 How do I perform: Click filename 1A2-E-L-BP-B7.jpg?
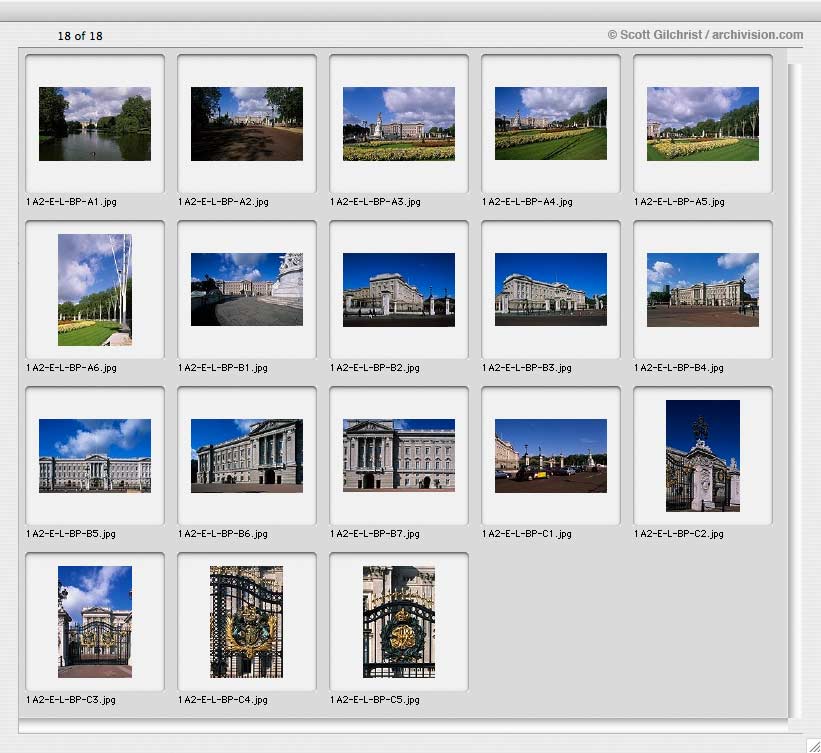point(375,534)
